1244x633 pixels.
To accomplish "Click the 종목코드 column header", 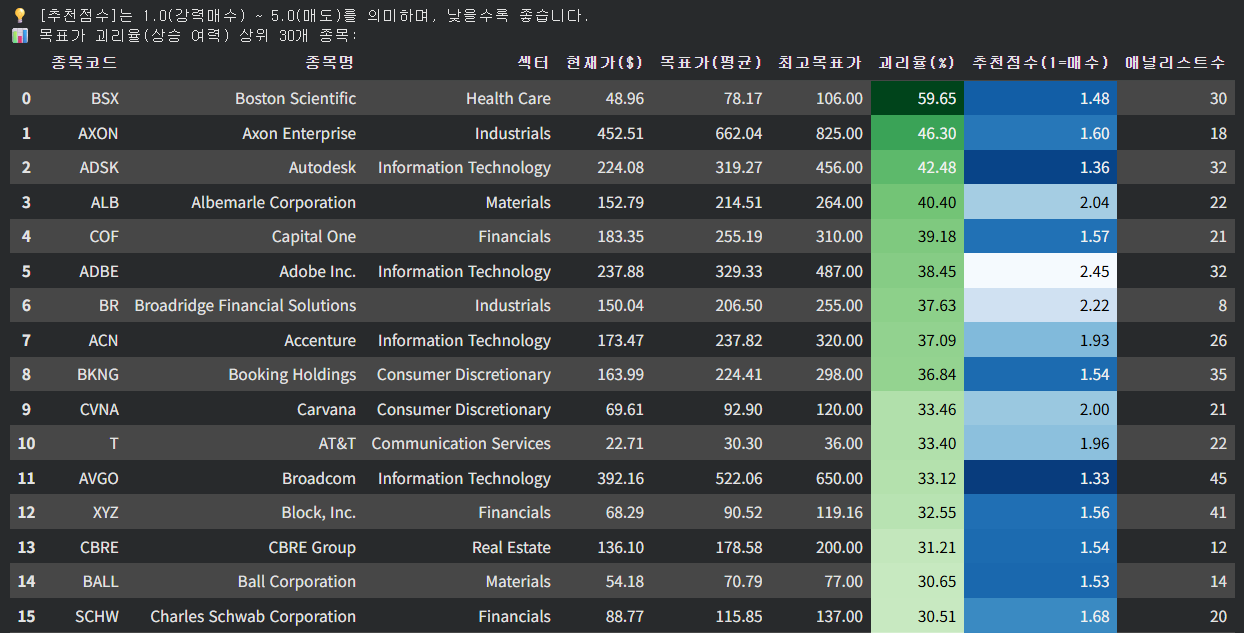I will coord(84,63).
